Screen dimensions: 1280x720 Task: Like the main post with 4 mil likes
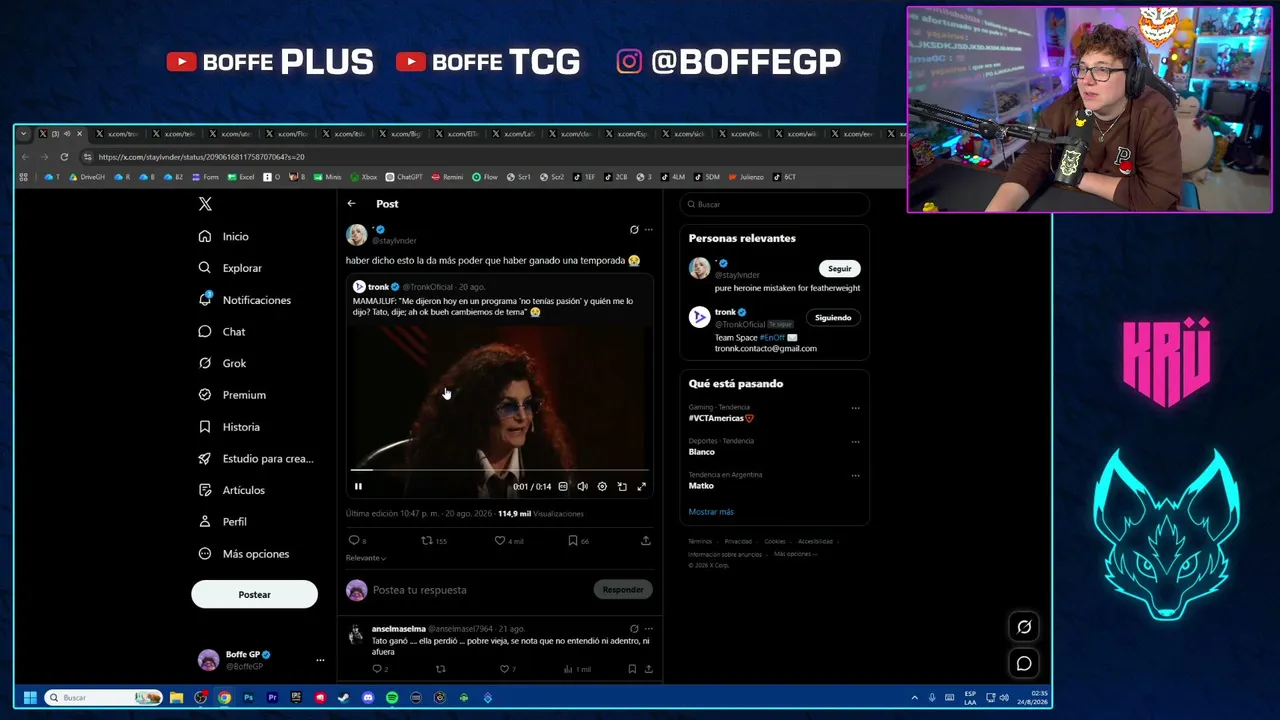[x=508, y=541]
